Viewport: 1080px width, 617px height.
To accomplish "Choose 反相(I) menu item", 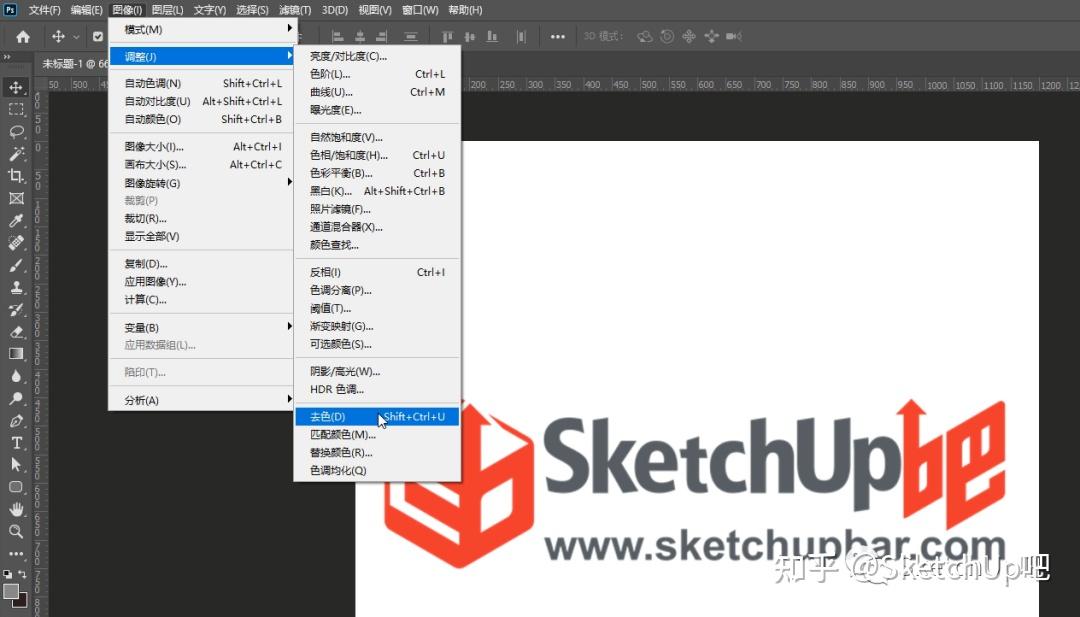I will [377, 272].
